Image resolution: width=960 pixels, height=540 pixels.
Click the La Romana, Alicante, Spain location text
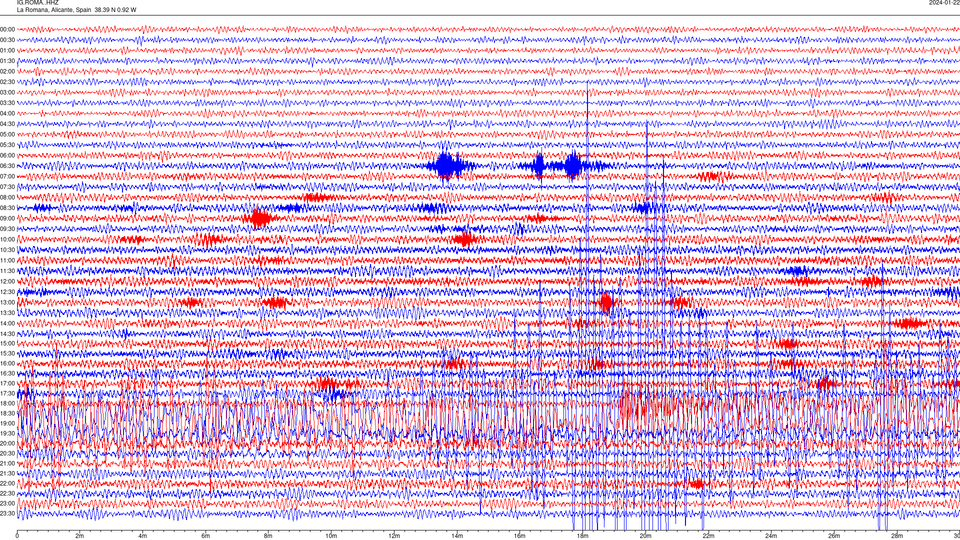click(x=54, y=10)
